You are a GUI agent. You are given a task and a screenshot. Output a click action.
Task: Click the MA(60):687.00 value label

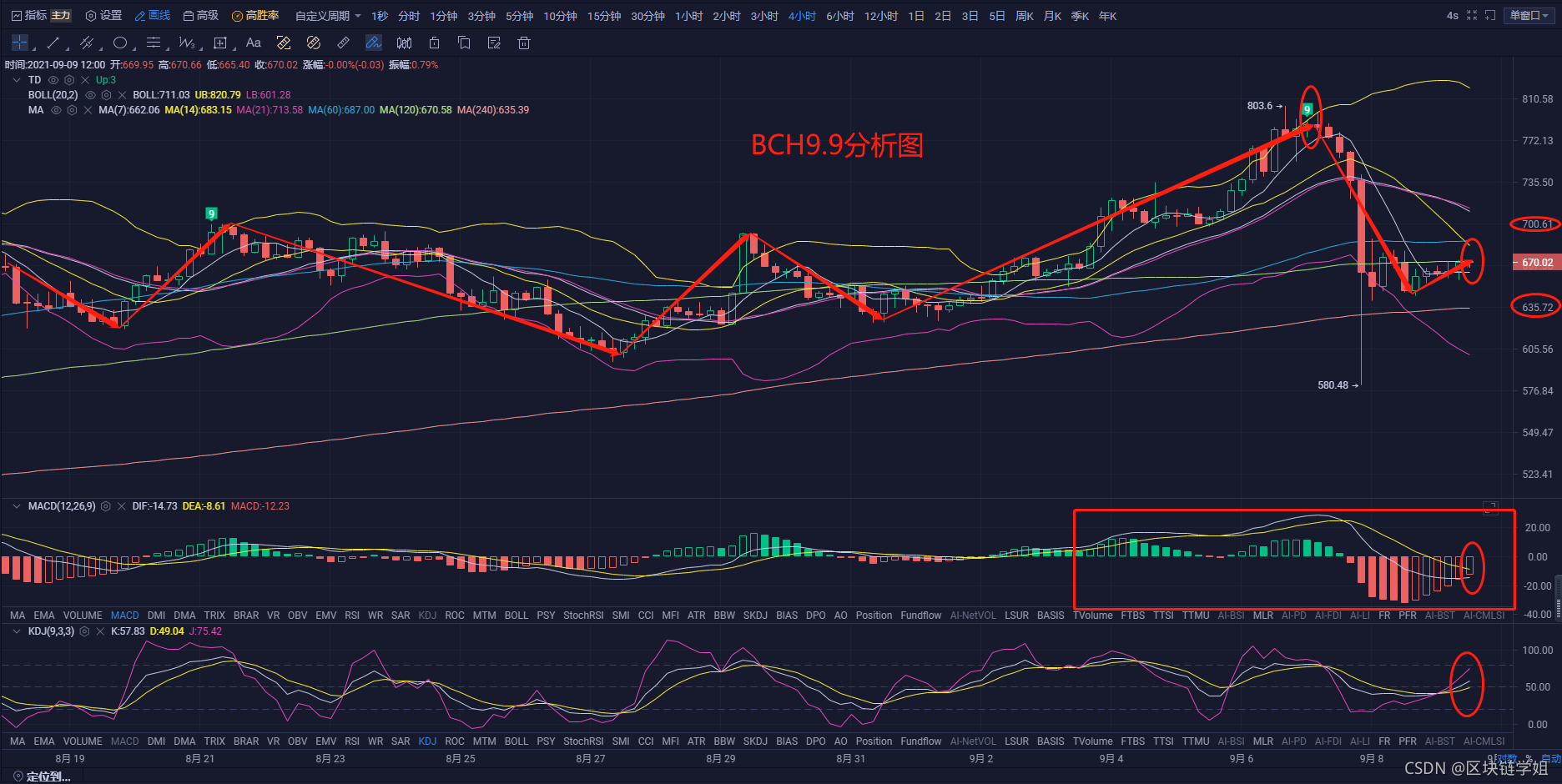coord(341,110)
